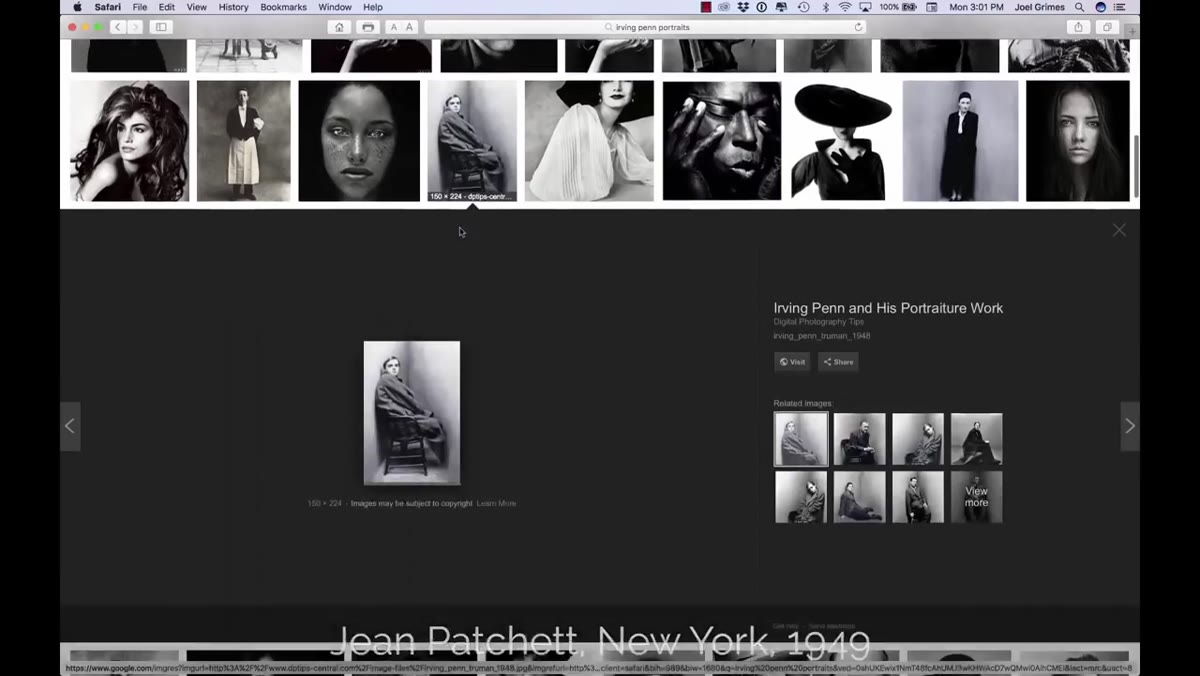Click selected thumbnail labeled 150 × 224
The width and height of the screenshot is (1200, 676).
pos(472,141)
